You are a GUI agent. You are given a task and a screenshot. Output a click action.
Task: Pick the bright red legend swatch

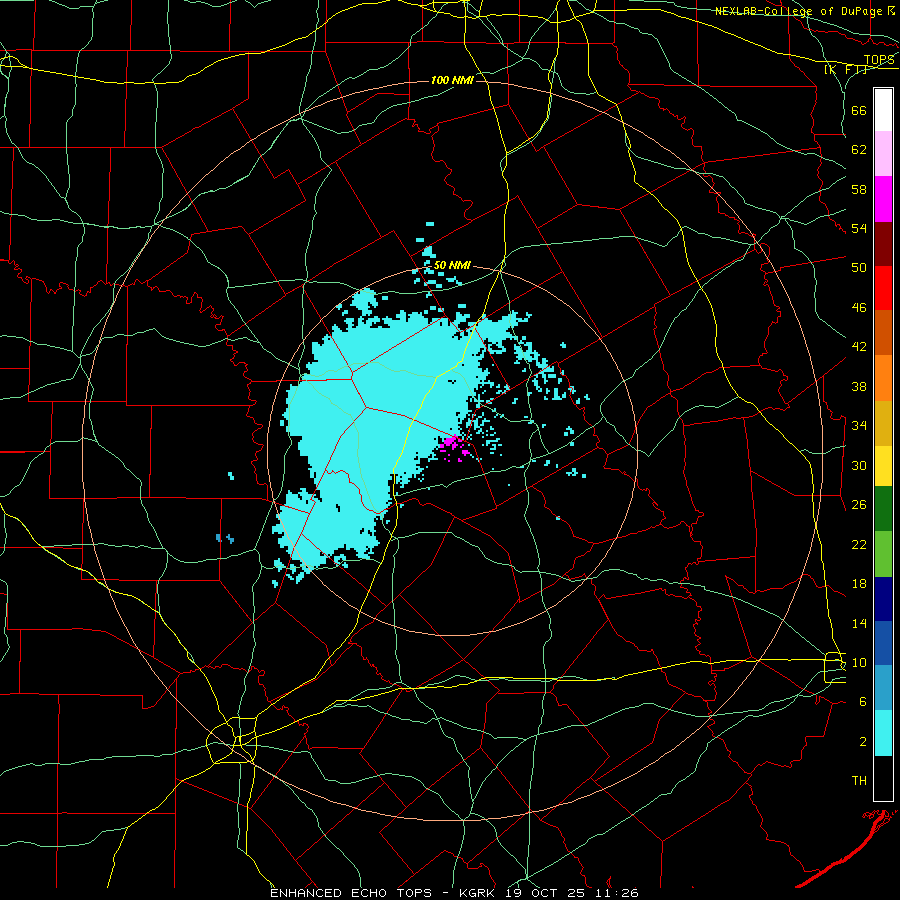coord(883,288)
